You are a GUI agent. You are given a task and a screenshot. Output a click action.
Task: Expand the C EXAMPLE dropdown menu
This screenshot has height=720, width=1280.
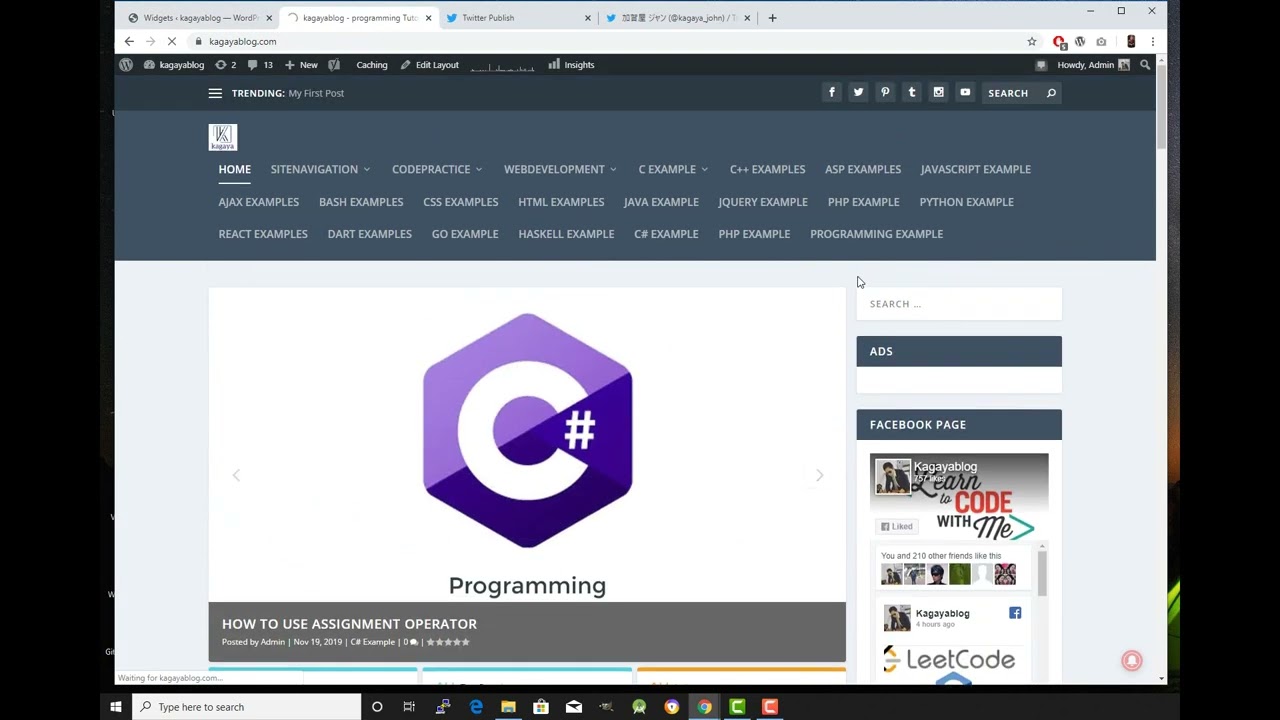tap(673, 169)
